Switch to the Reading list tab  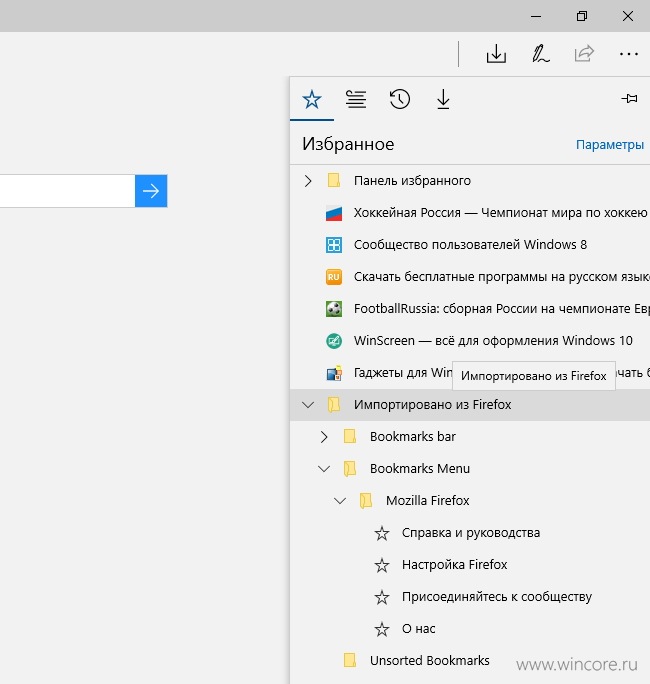356,99
